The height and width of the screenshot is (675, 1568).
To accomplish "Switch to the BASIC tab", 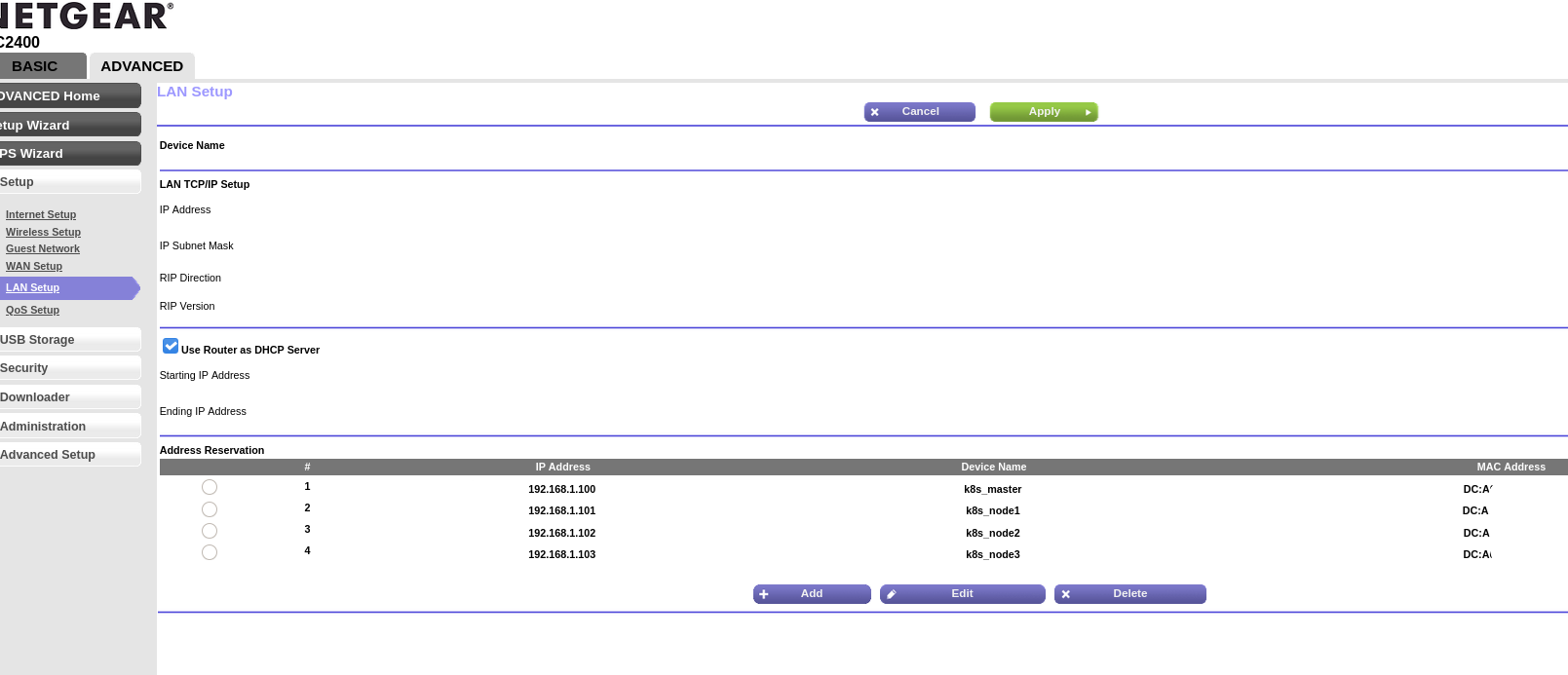I will [x=37, y=66].
